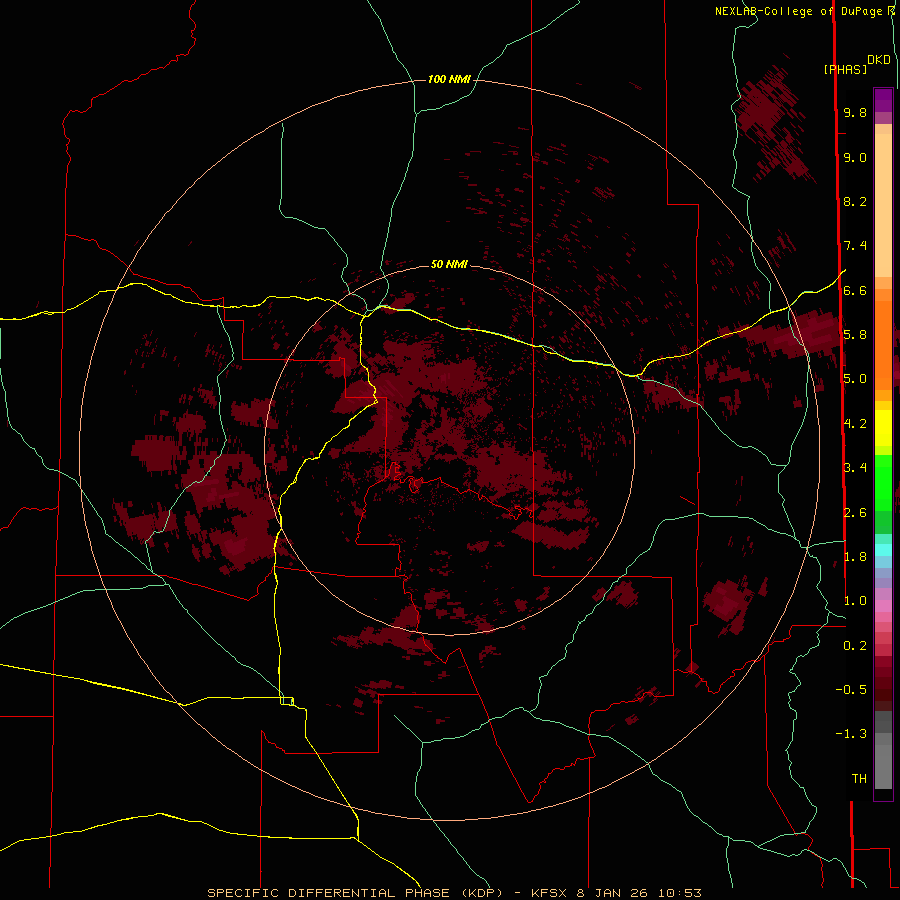Image resolution: width=900 pixels, height=900 pixels.
Task: Click the Specific Differential Phase (KDP) caption
Action: [454, 893]
